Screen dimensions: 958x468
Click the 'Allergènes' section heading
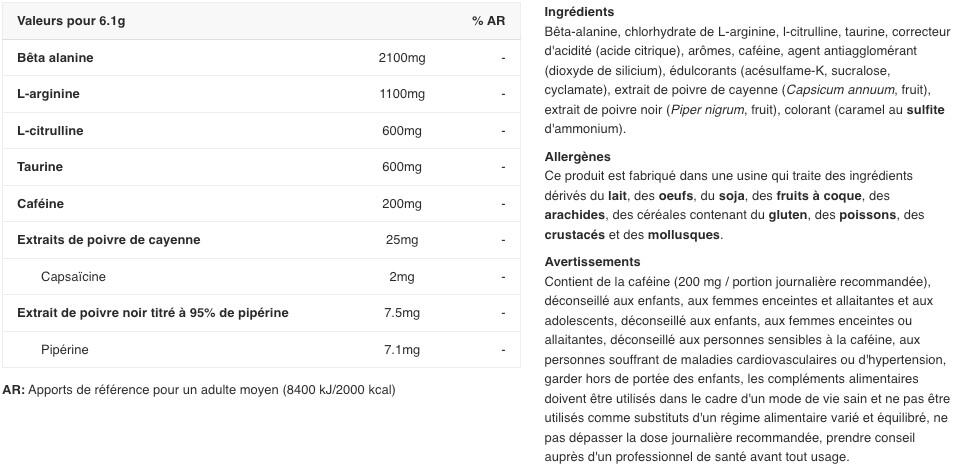tap(577, 157)
